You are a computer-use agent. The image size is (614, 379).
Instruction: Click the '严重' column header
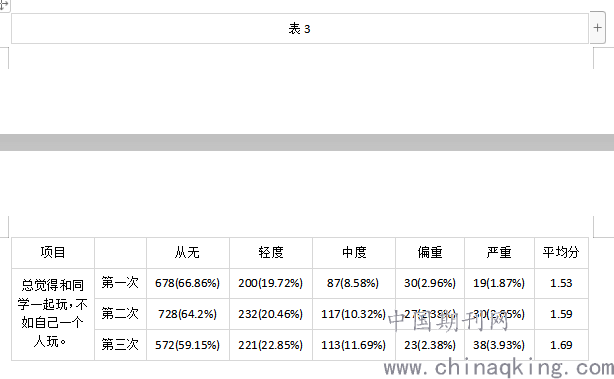pos(499,253)
